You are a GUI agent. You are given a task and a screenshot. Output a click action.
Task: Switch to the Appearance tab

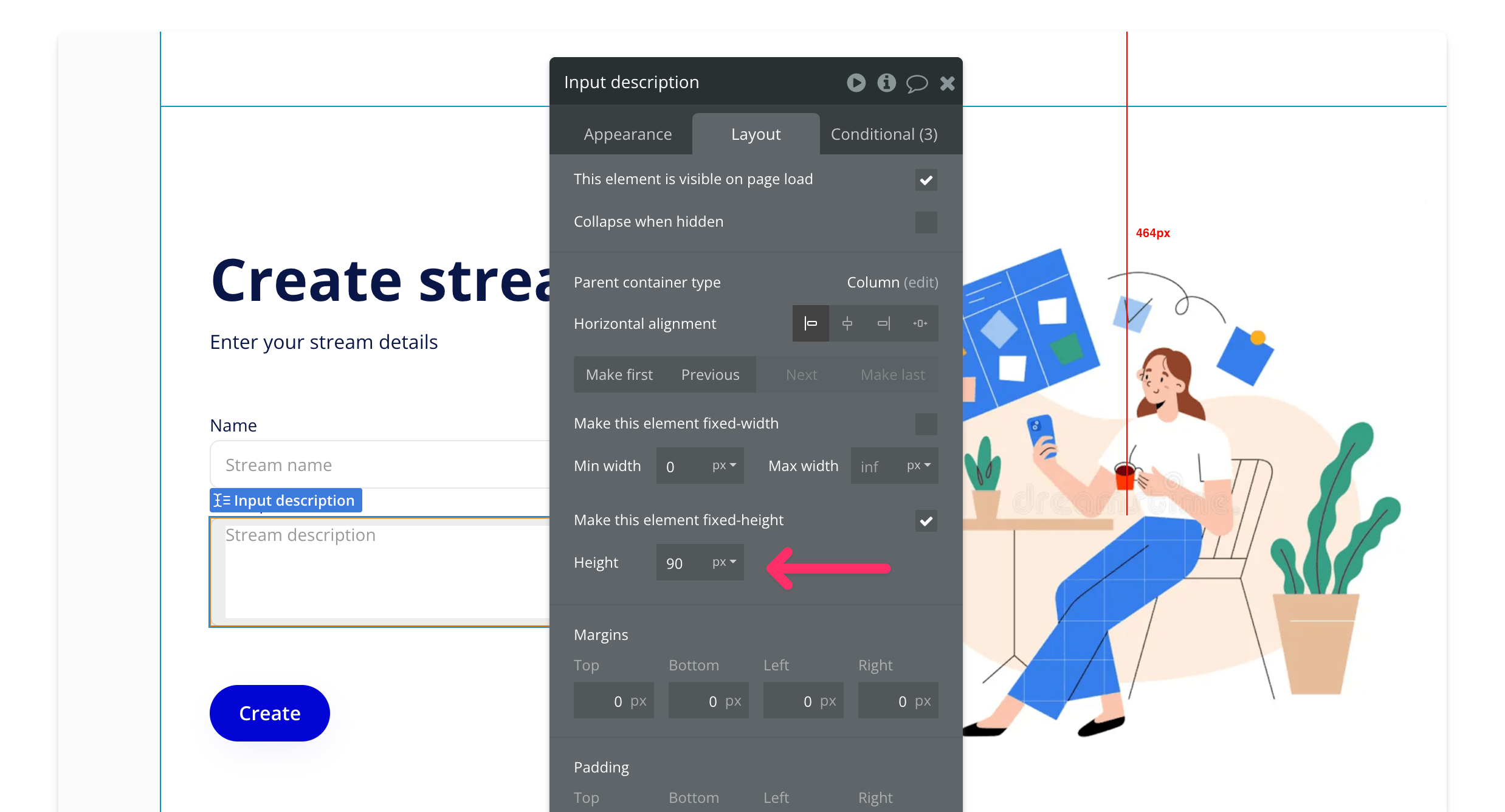(627, 134)
